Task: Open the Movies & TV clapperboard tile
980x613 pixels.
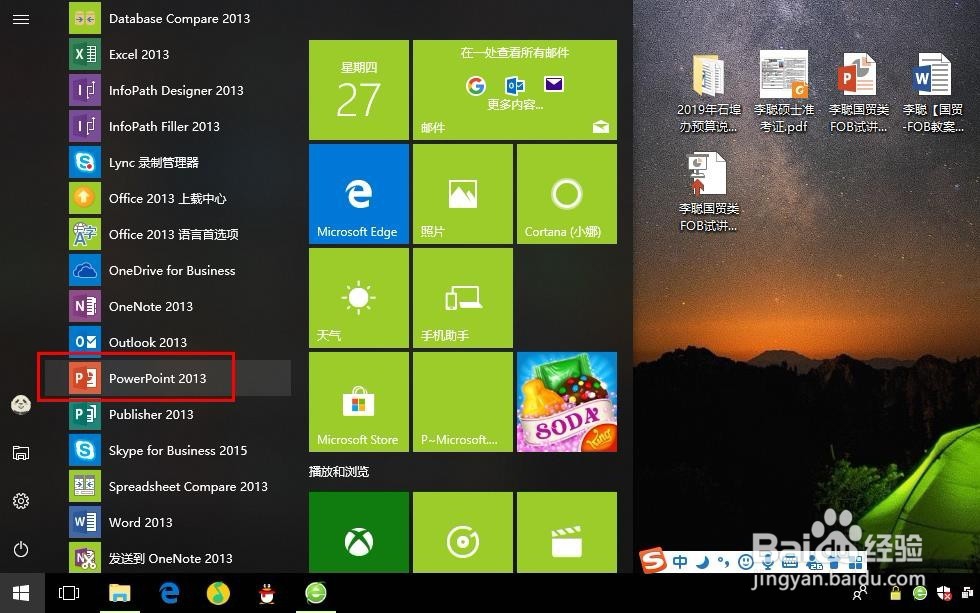Action: [x=567, y=532]
